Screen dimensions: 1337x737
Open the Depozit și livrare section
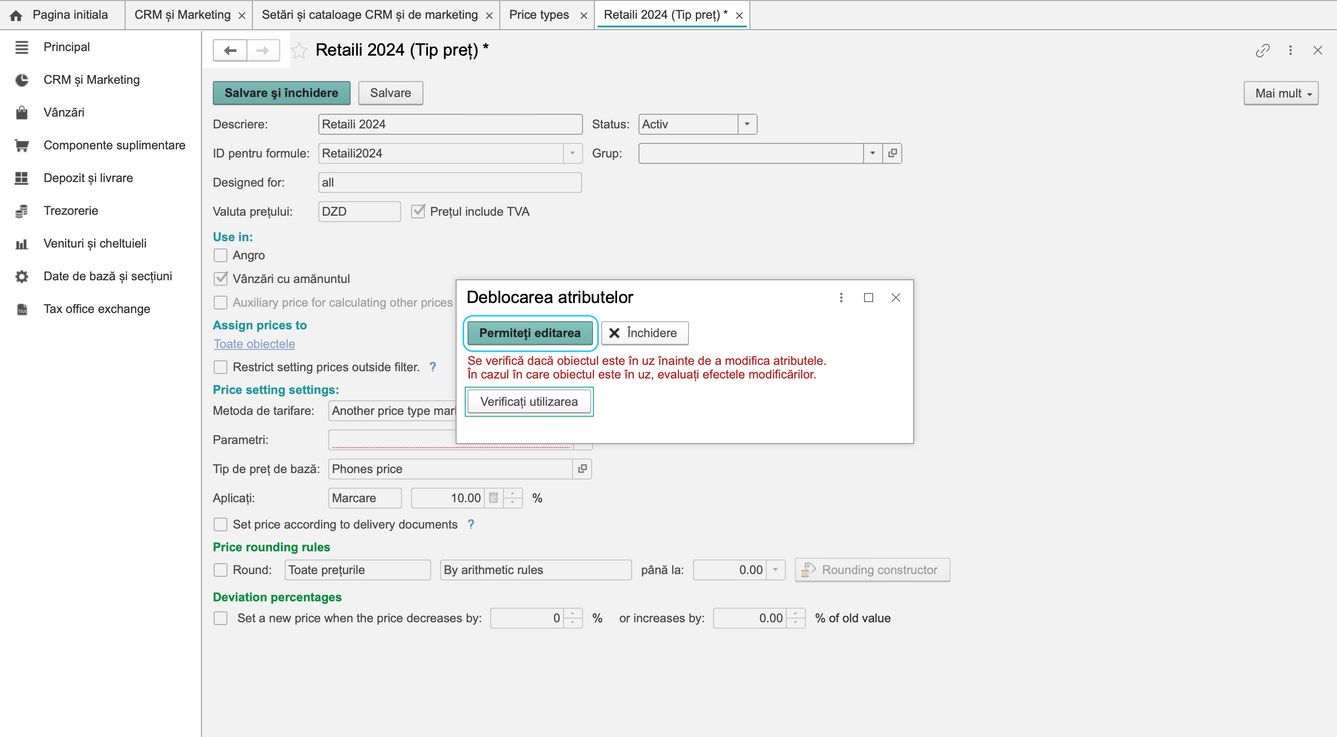click(x=88, y=178)
